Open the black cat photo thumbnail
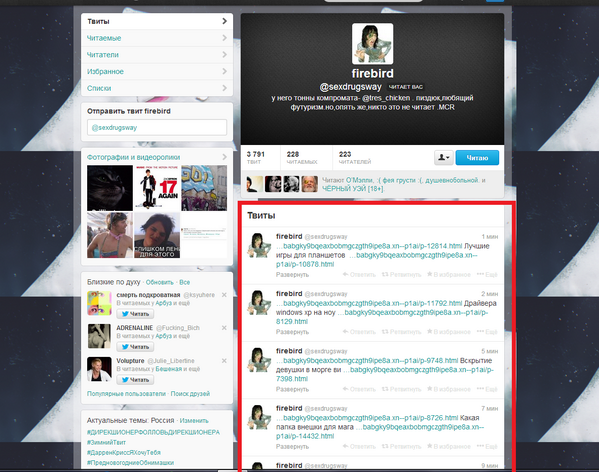599x472 pixels. (x=110, y=188)
